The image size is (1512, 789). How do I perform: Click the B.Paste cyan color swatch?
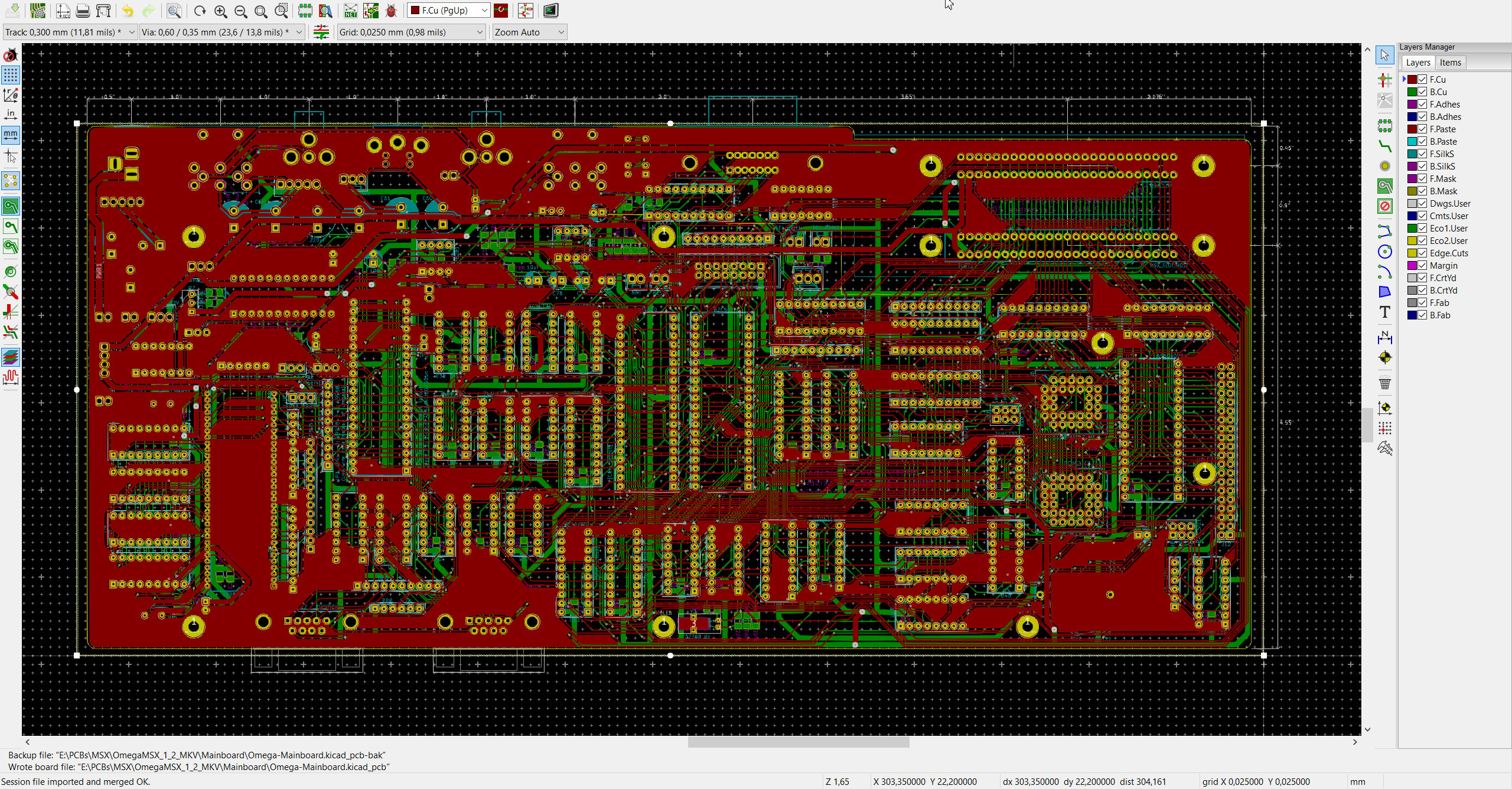[x=1412, y=141]
